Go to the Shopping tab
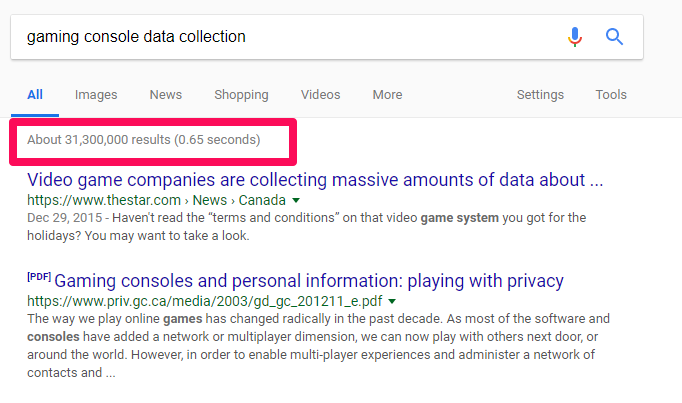Image resolution: width=682 pixels, height=403 pixels. coord(241,95)
